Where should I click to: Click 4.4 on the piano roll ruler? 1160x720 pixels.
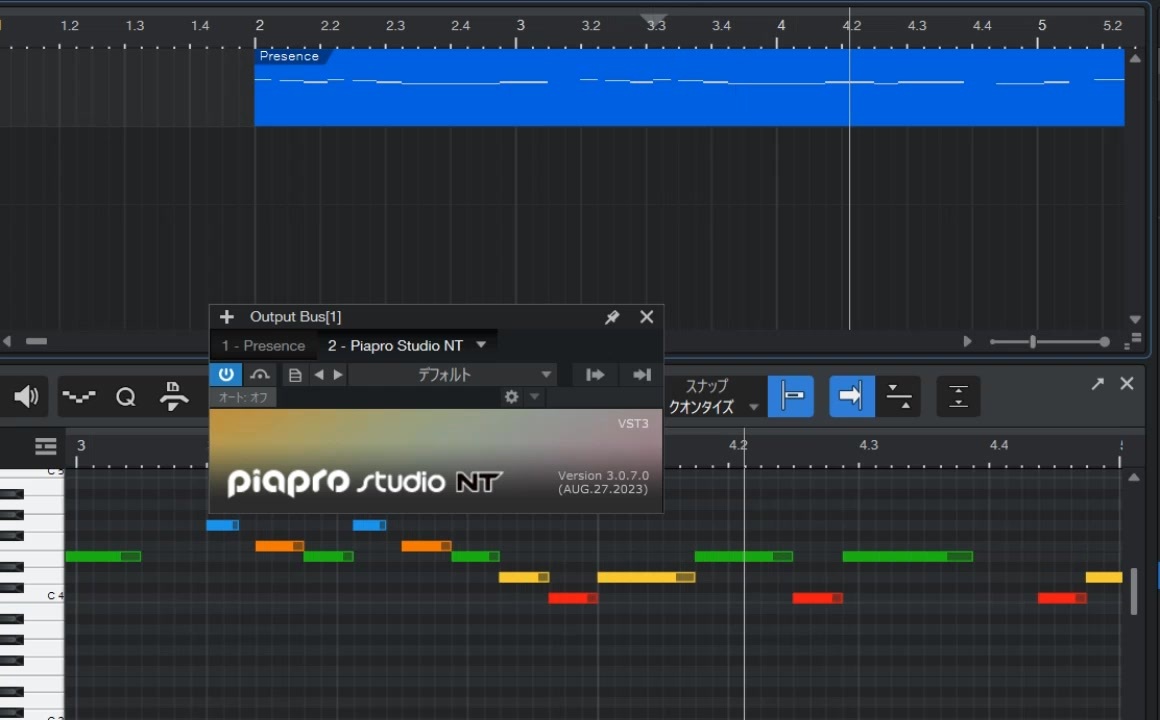(999, 445)
